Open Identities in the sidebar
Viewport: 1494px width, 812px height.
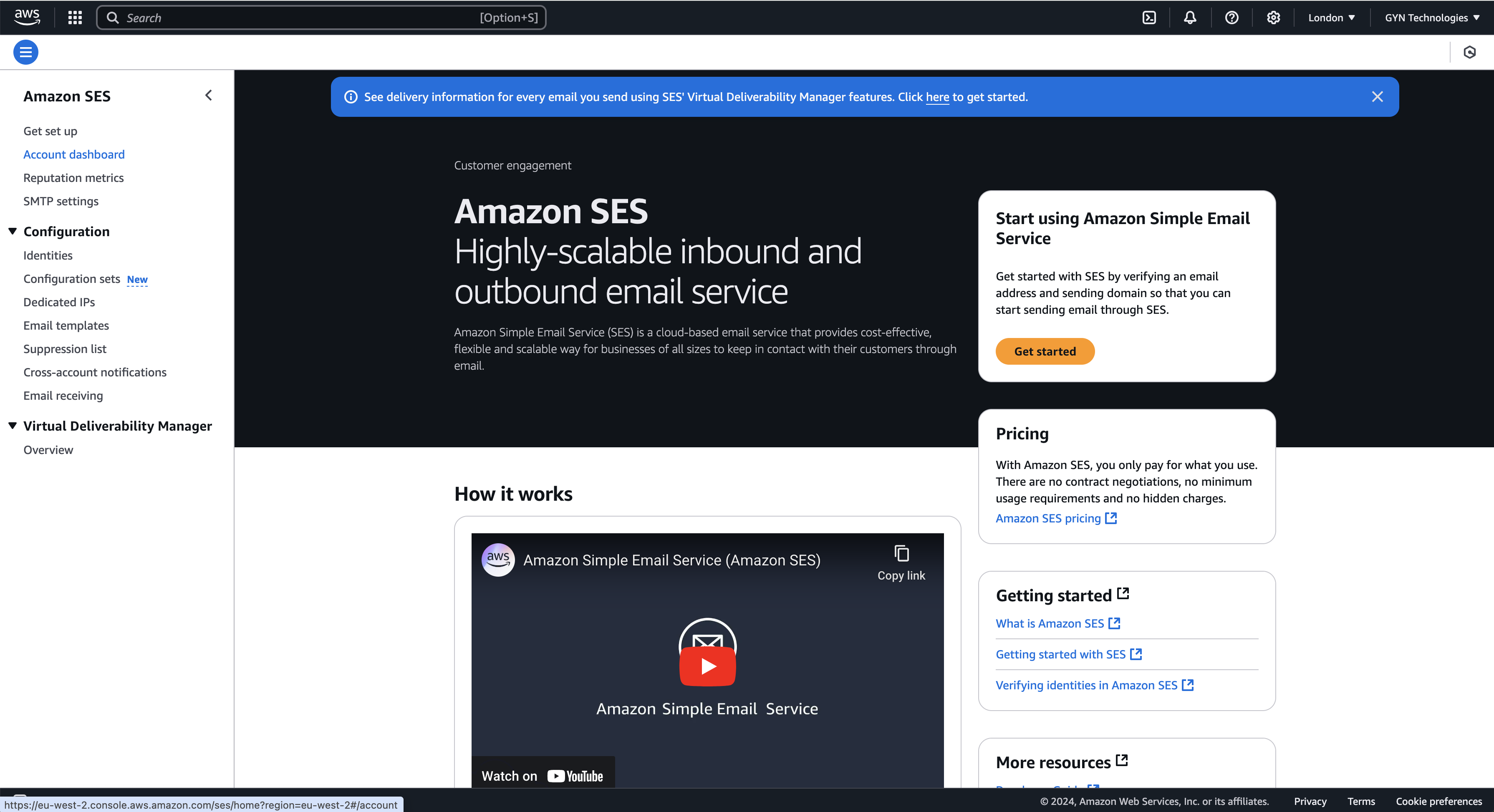[48, 255]
